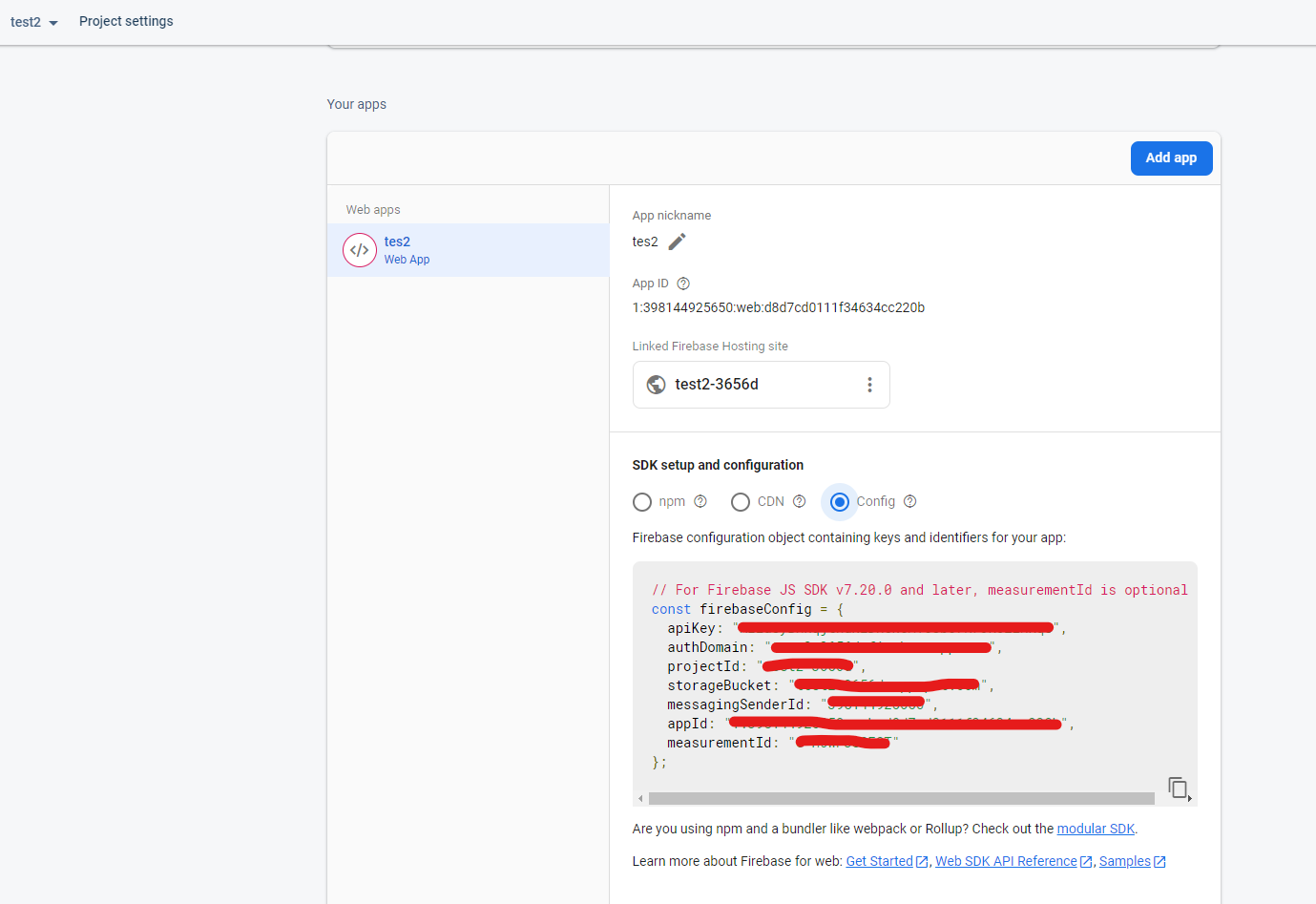Select the </> web app icon for tes2
Viewport: 1316px width, 904px height.
coord(359,250)
